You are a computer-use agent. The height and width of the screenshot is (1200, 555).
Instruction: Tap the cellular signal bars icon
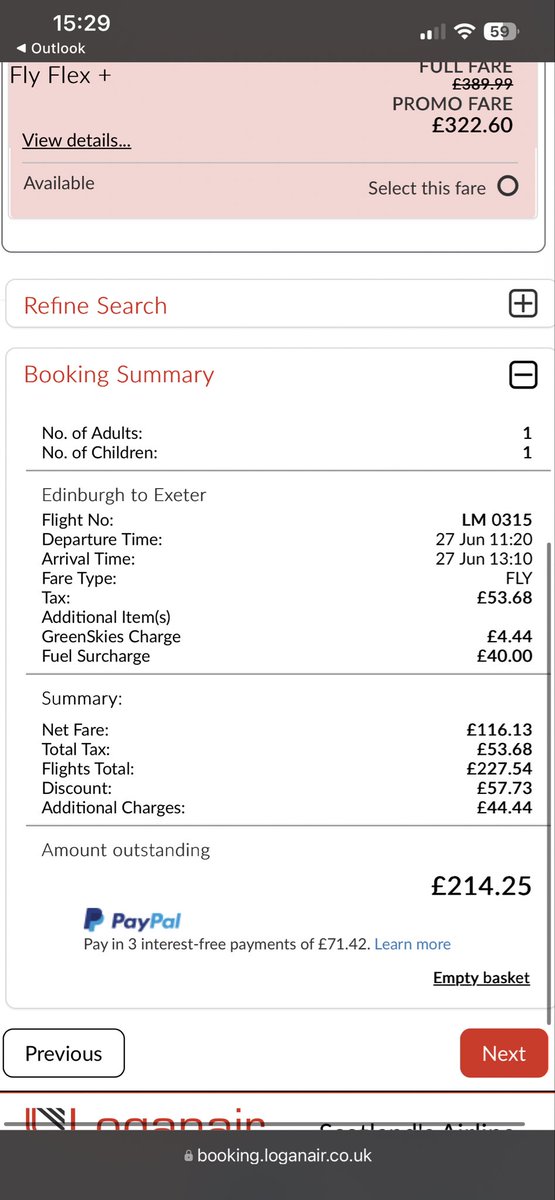point(432,32)
